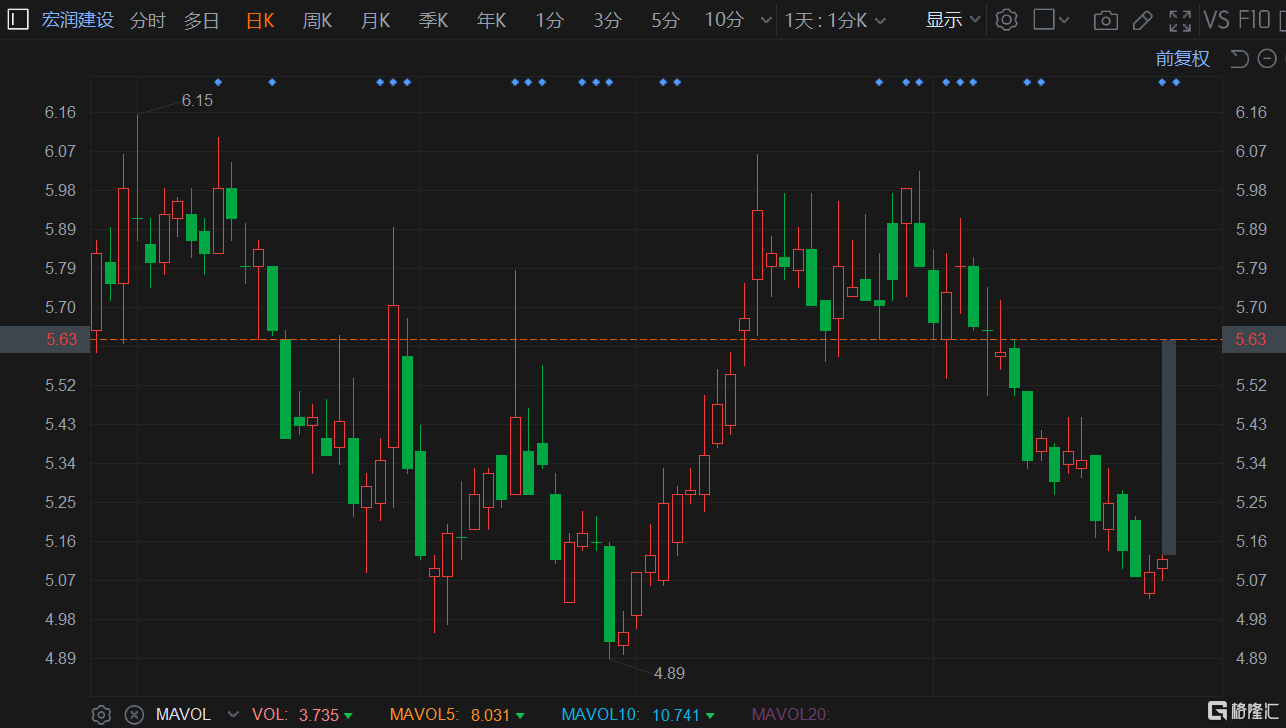Switch to the 10分 chart
Image resolution: width=1286 pixels, height=728 pixels.
[724, 20]
